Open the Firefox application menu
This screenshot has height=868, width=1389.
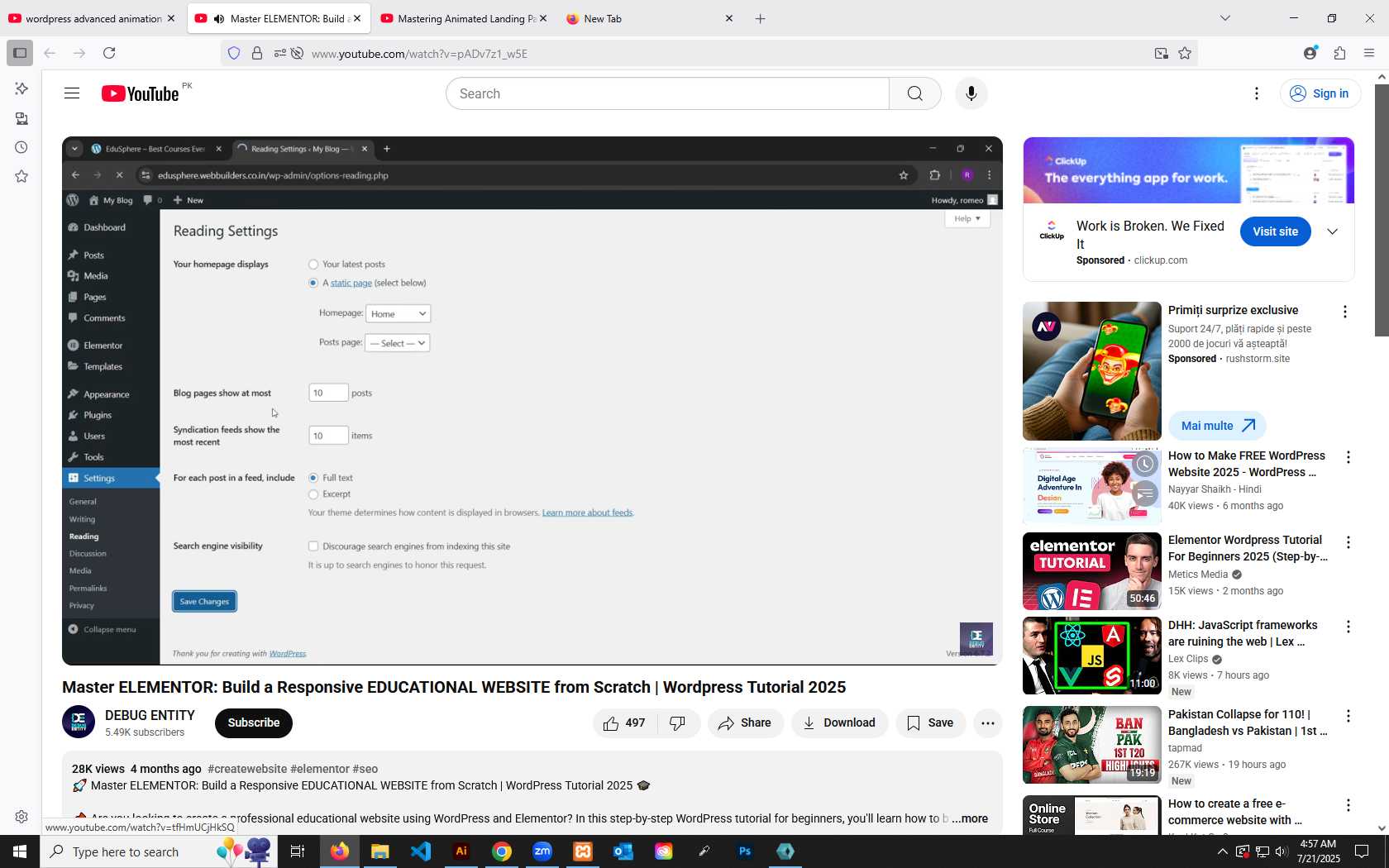click(x=1369, y=53)
